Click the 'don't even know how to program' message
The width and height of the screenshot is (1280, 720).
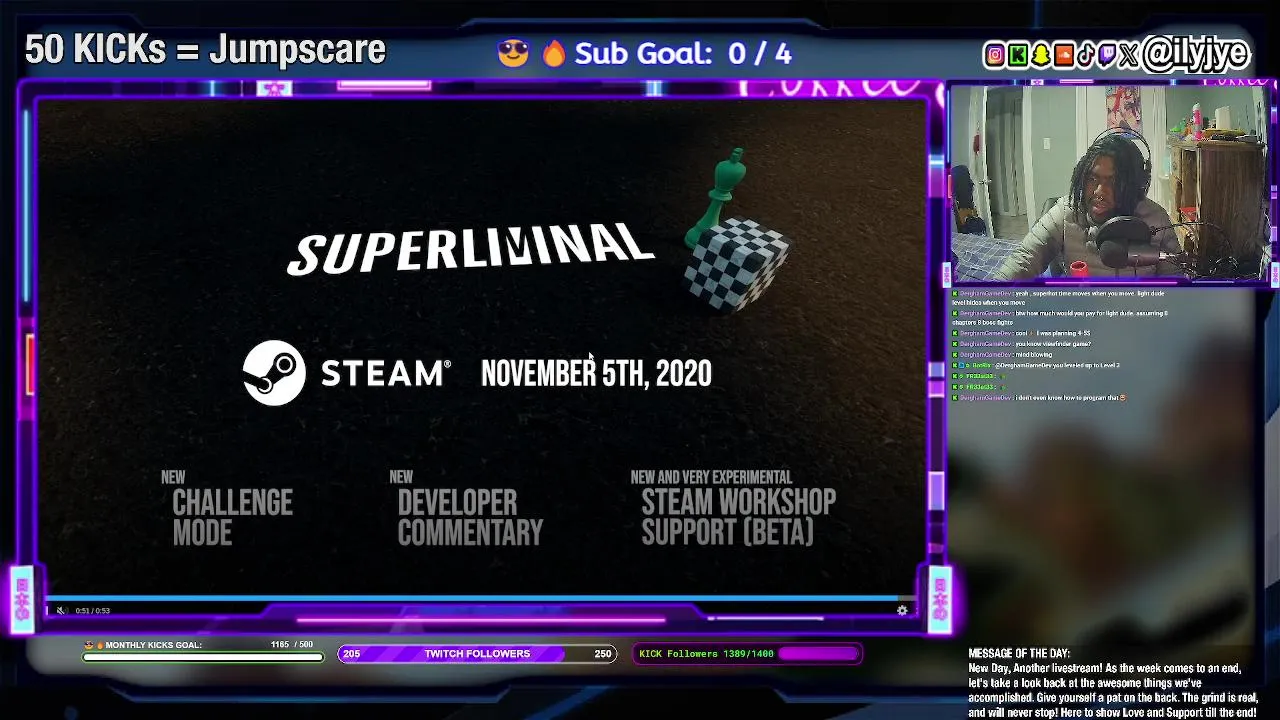[1040, 398]
